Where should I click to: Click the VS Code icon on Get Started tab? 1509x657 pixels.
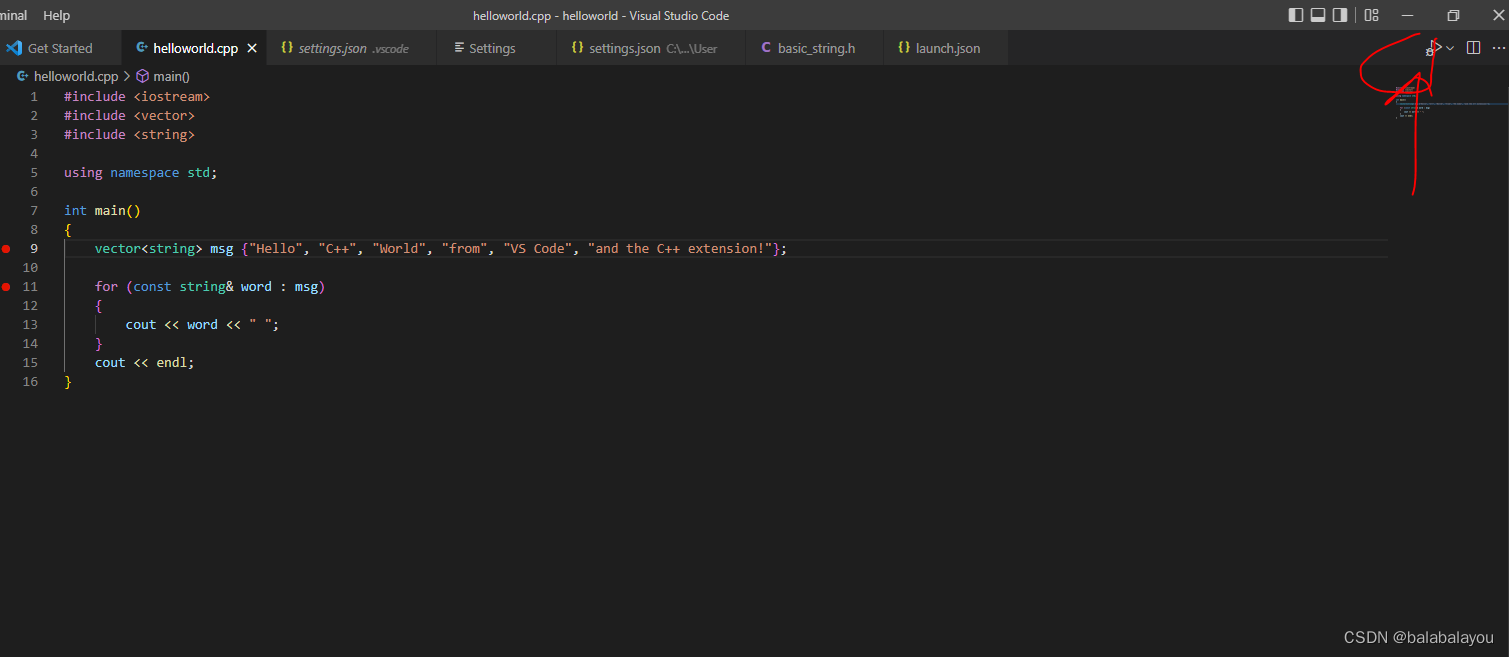tap(14, 48)
